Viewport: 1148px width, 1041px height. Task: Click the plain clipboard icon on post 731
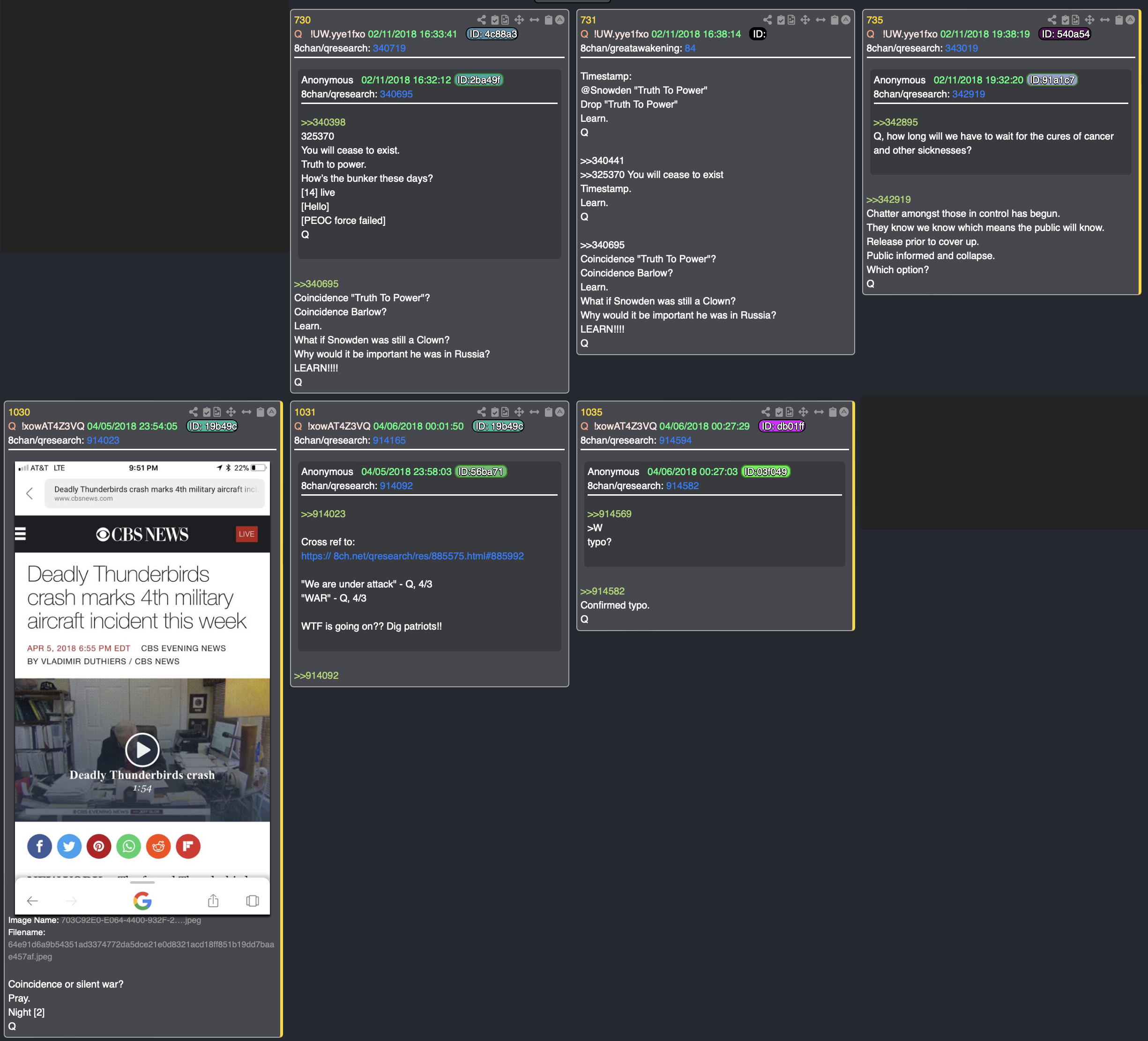pos(835,20)
